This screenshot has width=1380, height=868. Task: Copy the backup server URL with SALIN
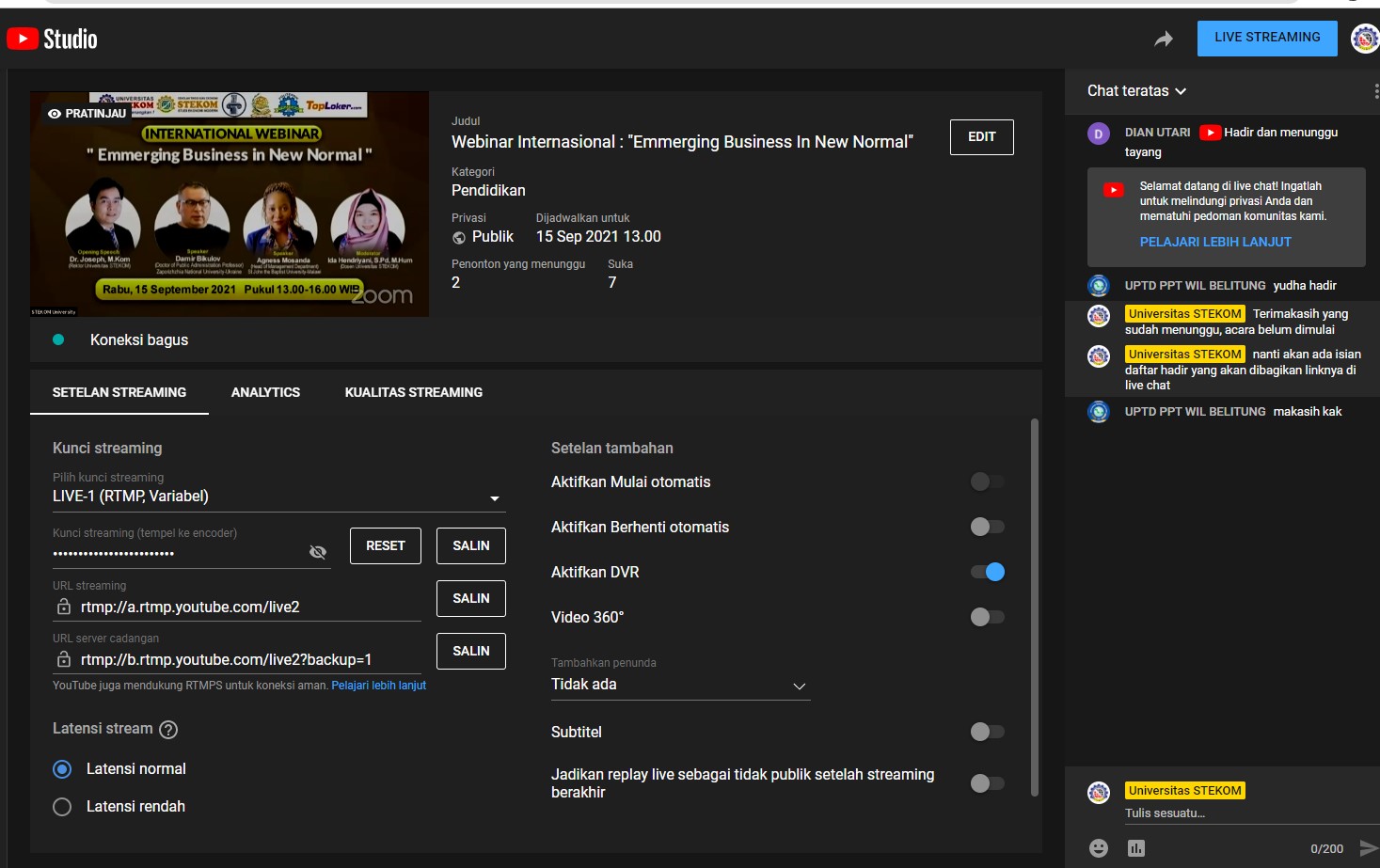click(x=471, y=651)
